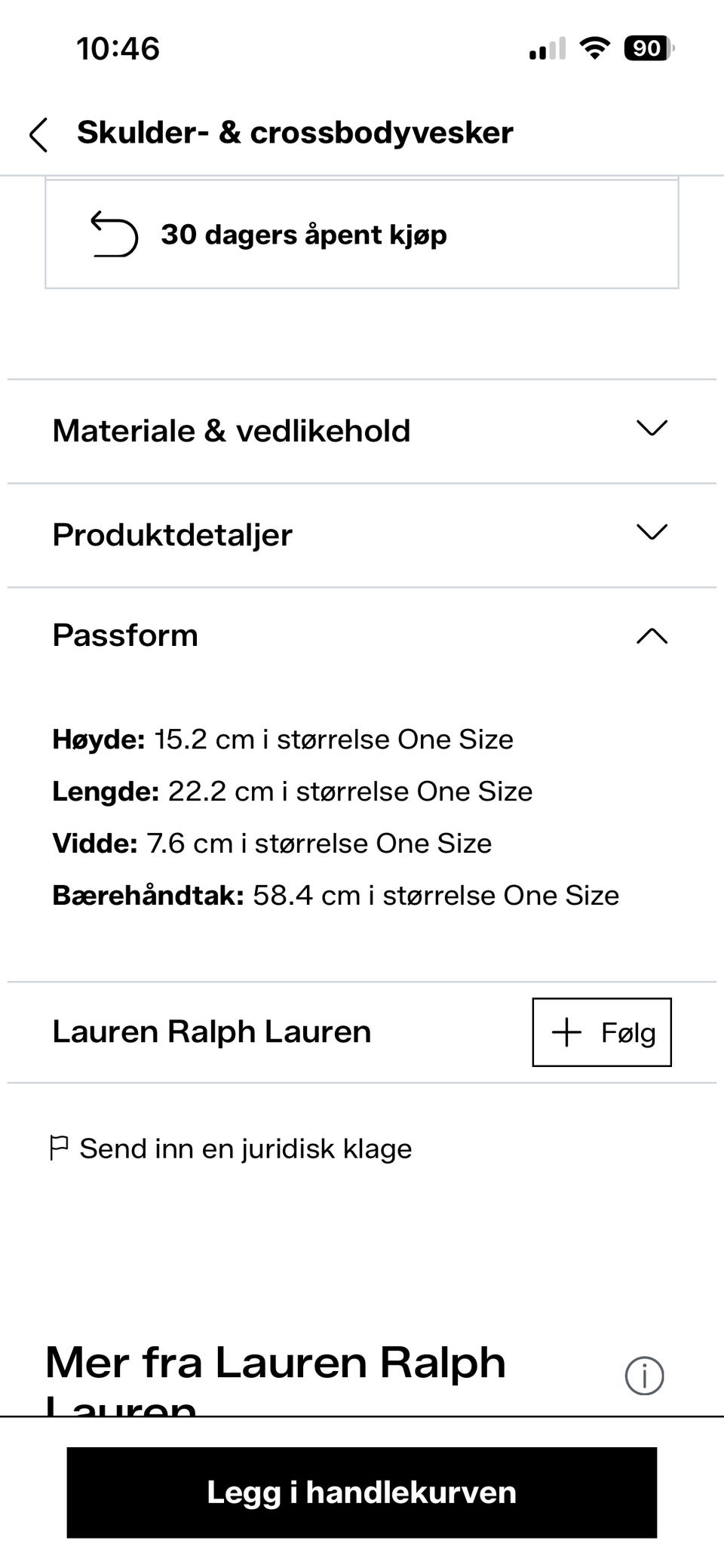Screen dimensions: 724x1568
Task: Tap the Mer fra Lauren Ralph Lauren heading
Action: coord(275,1364)
